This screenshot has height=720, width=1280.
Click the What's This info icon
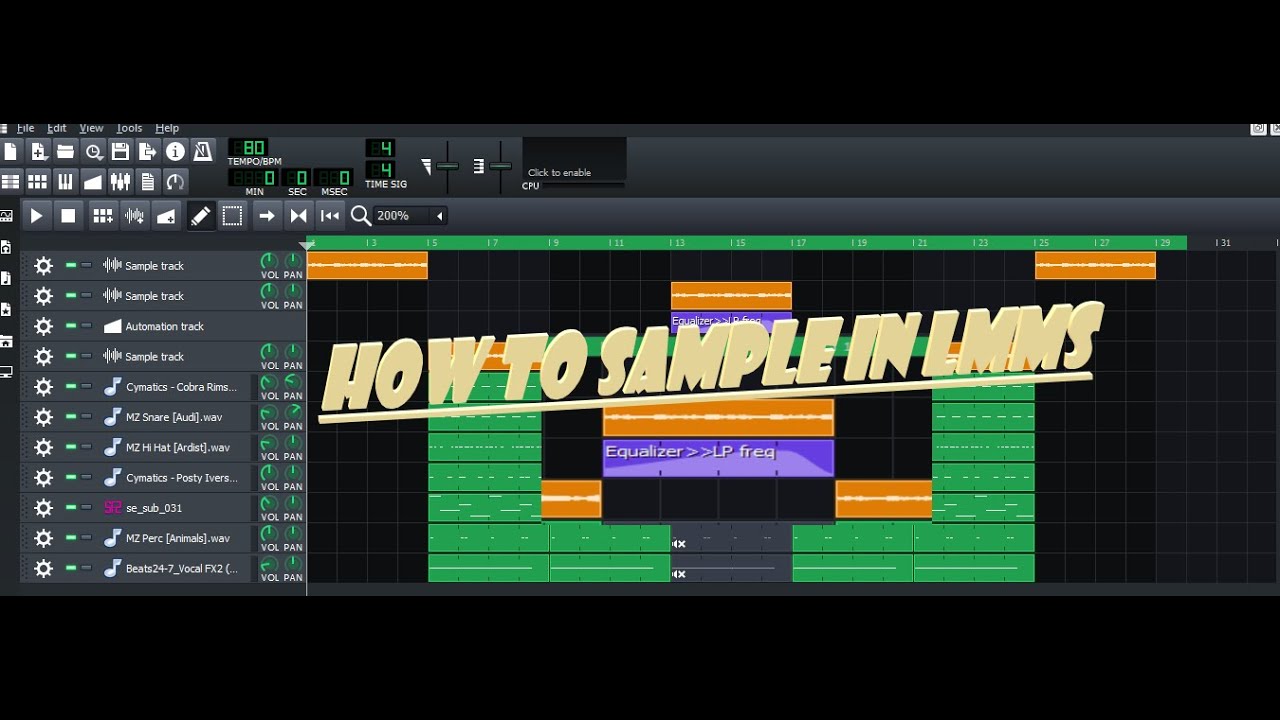(x=175, y=152)
